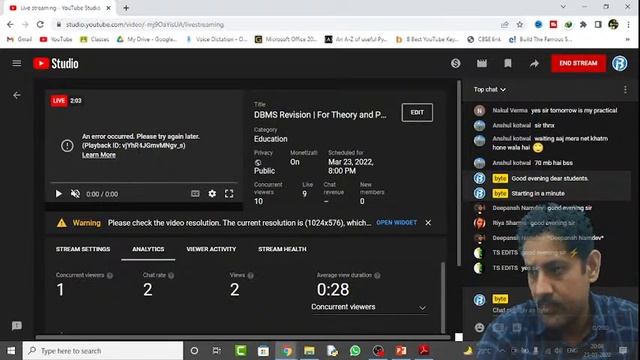Go back in browser history
The width and height of the screenshot is (640, 360).
coord(10,24)
